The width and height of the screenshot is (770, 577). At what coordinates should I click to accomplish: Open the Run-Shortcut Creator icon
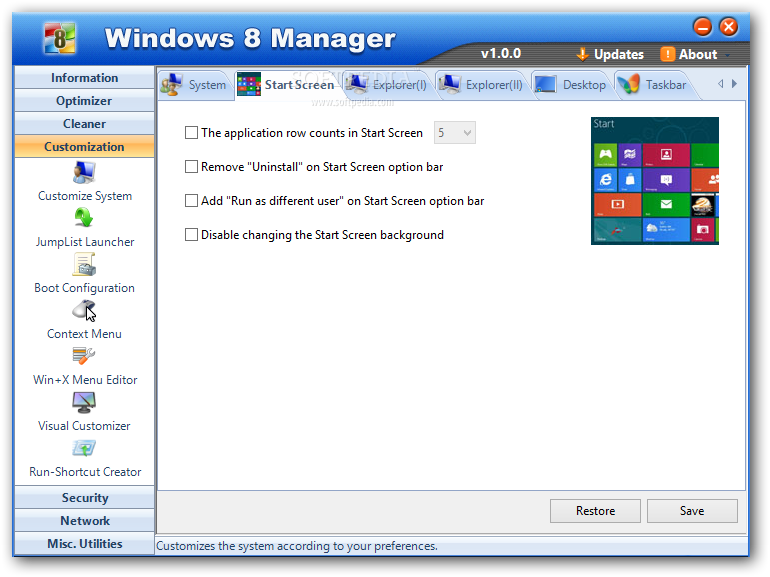[84, 448]
